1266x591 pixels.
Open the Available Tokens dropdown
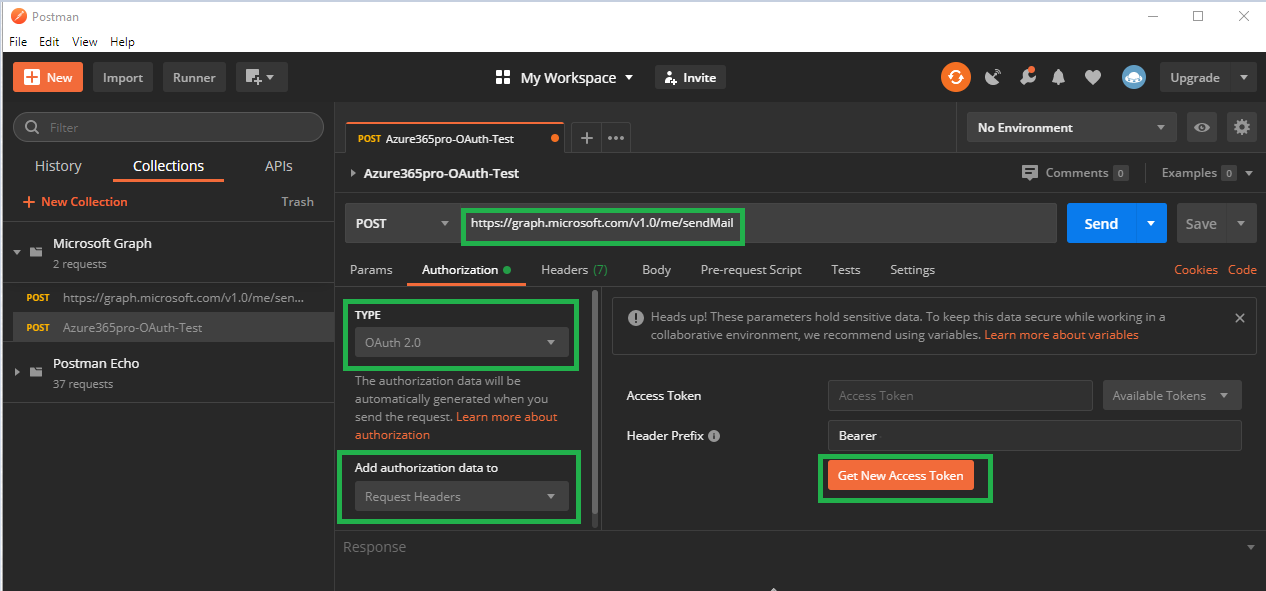[x=1172, y=395]
